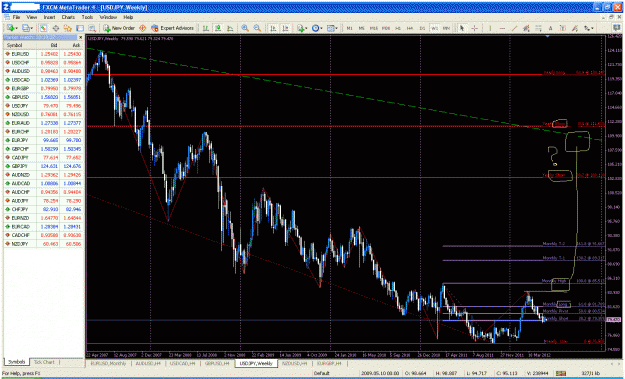
Task: Switch to the NZDUSD,H4 chart tab
Action: pyautogui.click(x=294, y=363)
